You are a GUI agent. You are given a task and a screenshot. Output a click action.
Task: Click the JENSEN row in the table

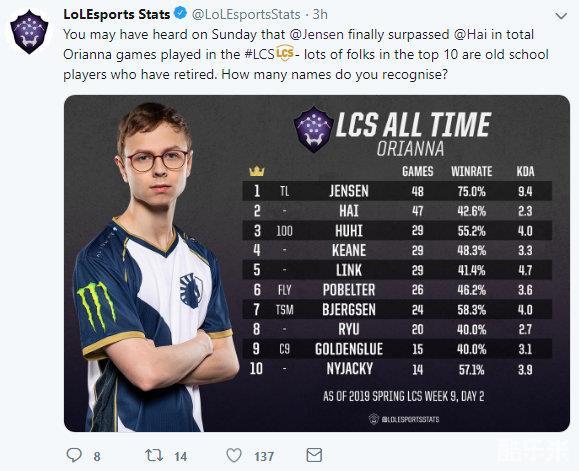click(x=397, y=191)
